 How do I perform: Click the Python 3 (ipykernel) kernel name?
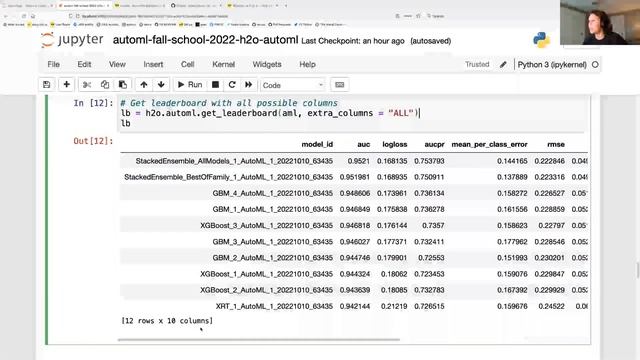tap(552, 65)
